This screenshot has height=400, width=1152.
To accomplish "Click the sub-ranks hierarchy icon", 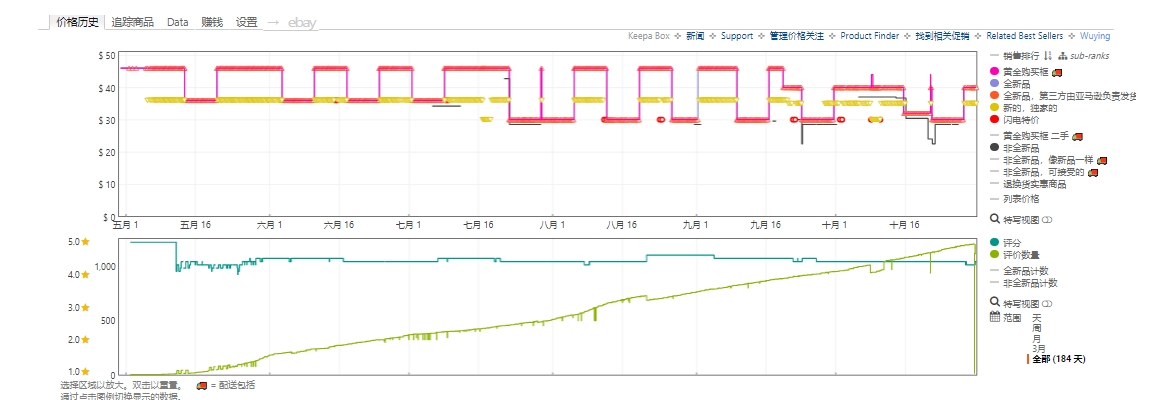I will [1062, 56].
